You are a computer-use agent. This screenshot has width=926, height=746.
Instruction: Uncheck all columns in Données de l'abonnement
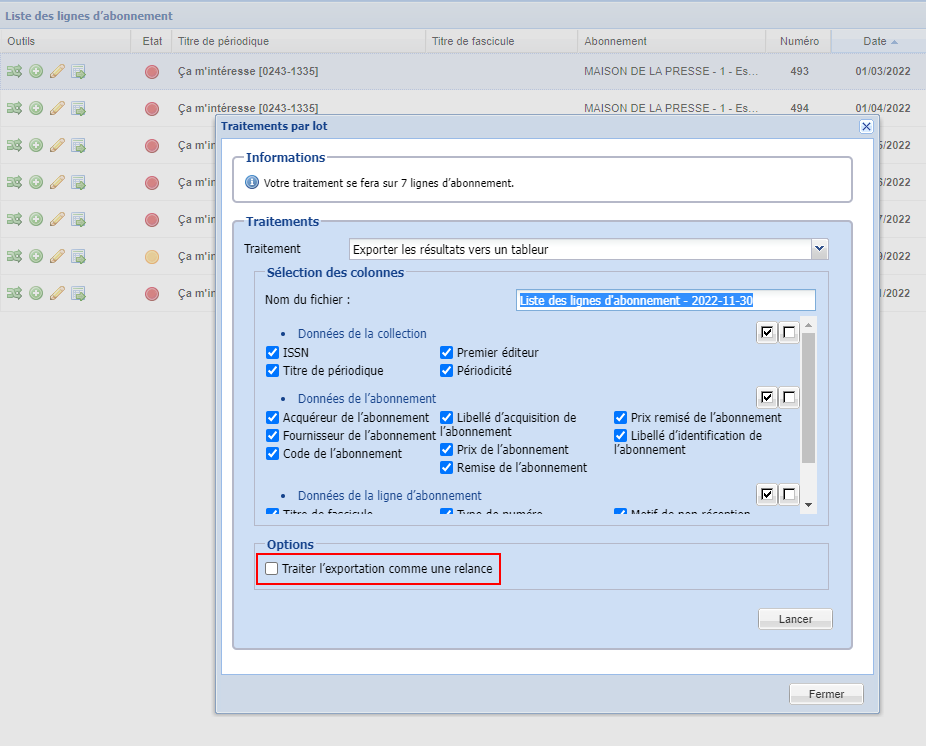(790, 398)
